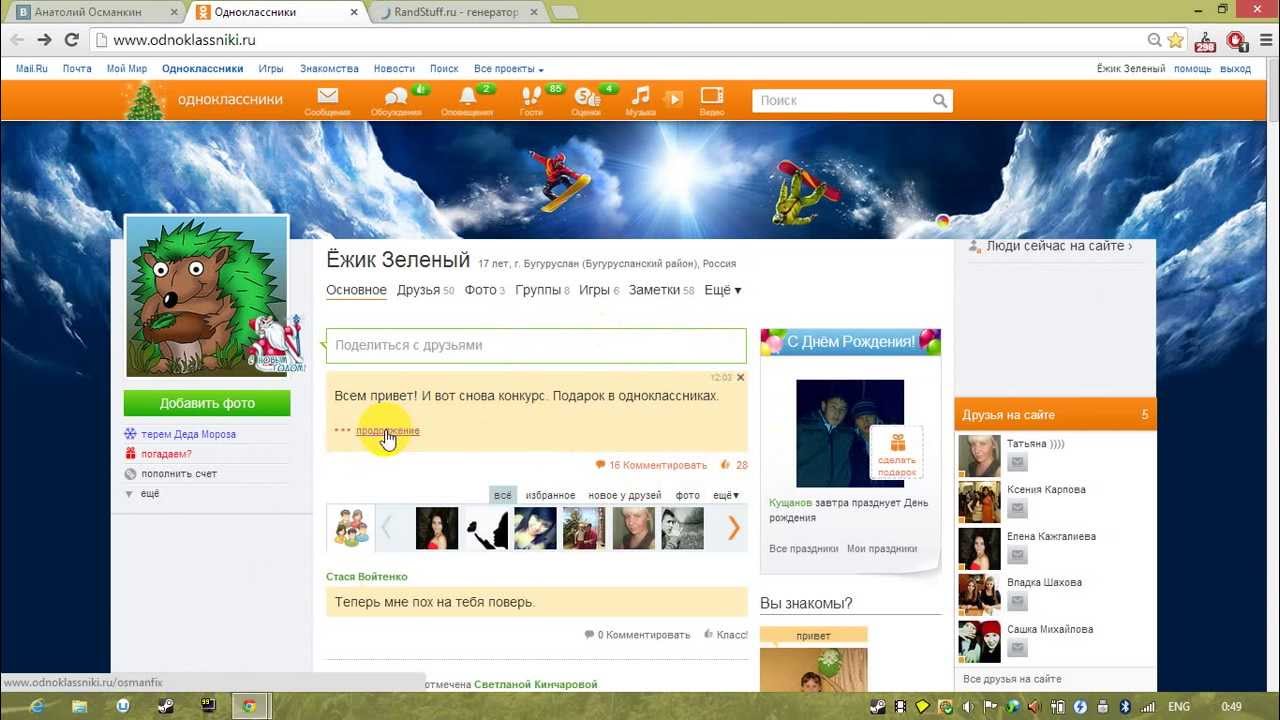Viewport: 1280px width, 720px height.
Task: Open Сашка Михайлова friend avatar
Action: click(979, 642)
